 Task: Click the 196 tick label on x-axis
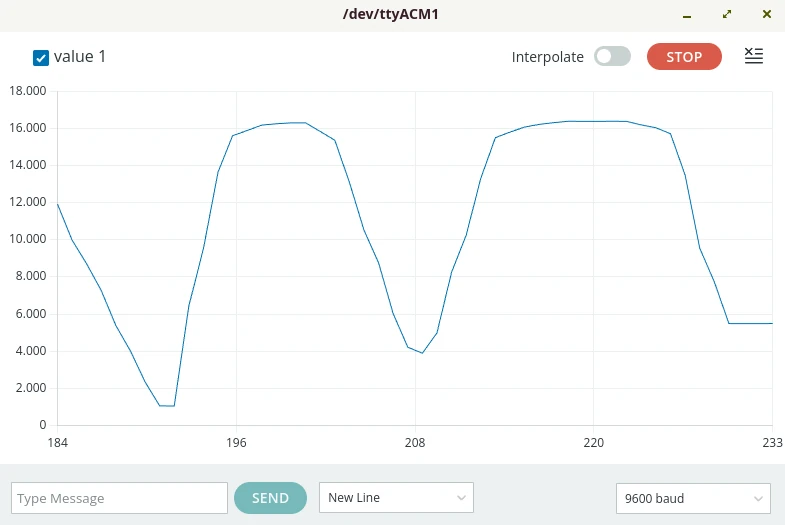click(x=237, y=442)
